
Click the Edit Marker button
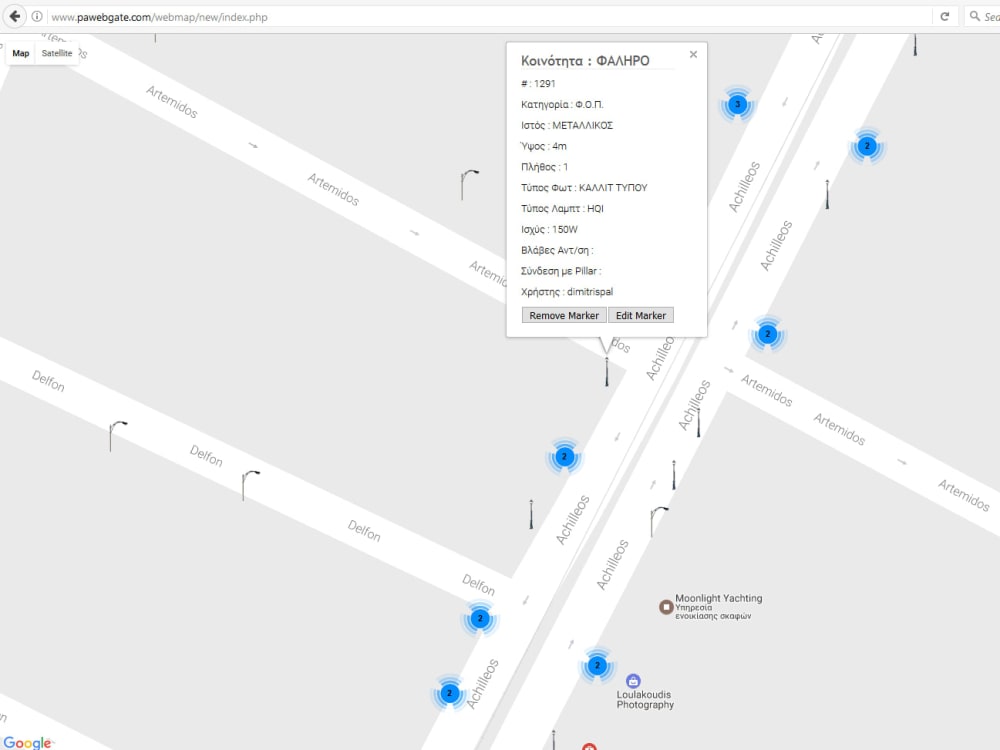tap(641, 315)
